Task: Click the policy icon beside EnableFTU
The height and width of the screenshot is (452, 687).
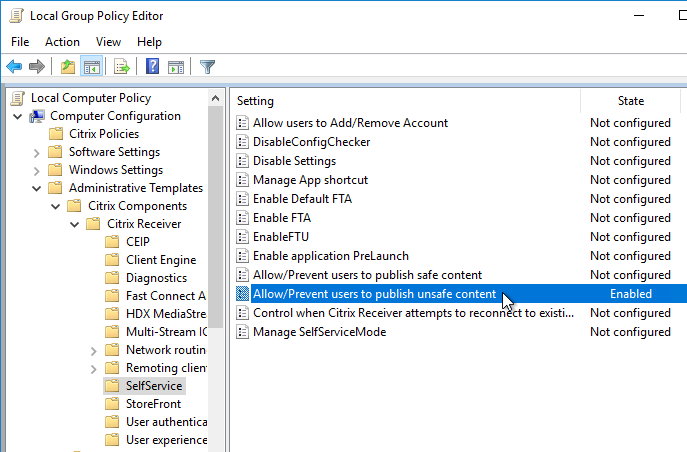Action: point(242,237)
